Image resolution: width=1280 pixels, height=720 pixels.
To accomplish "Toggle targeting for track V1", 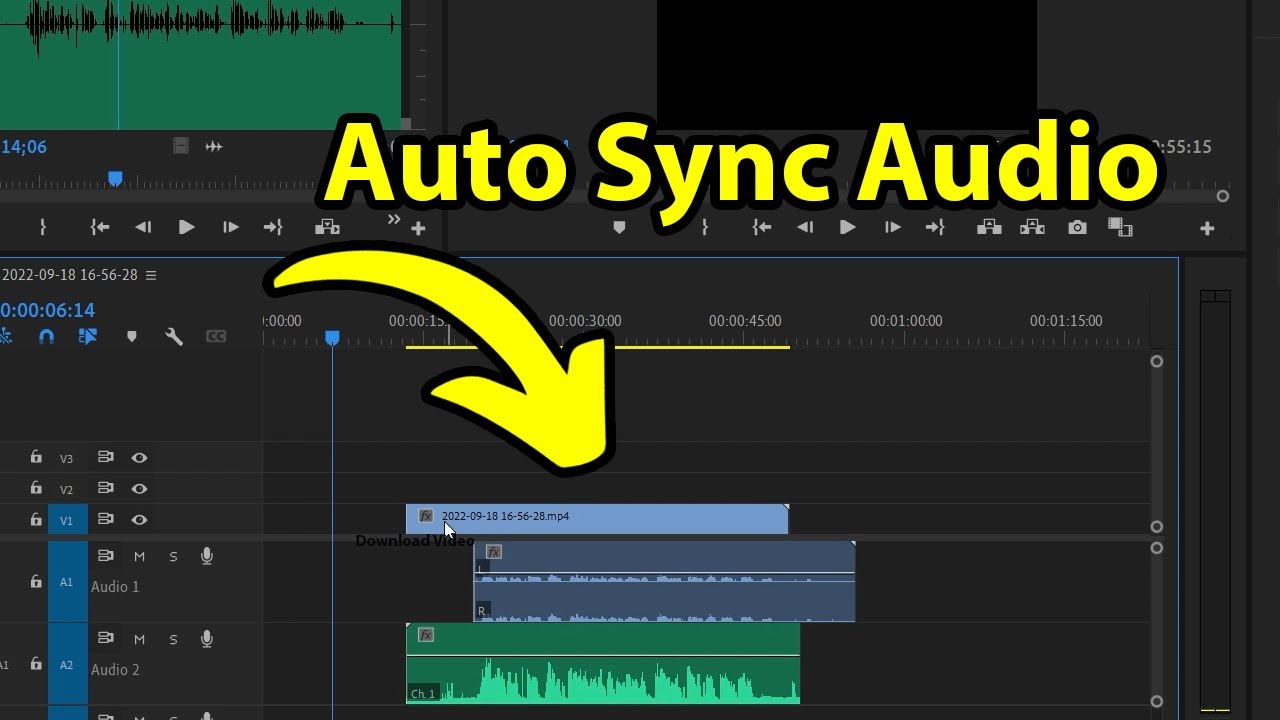I will tap(67, 520).
